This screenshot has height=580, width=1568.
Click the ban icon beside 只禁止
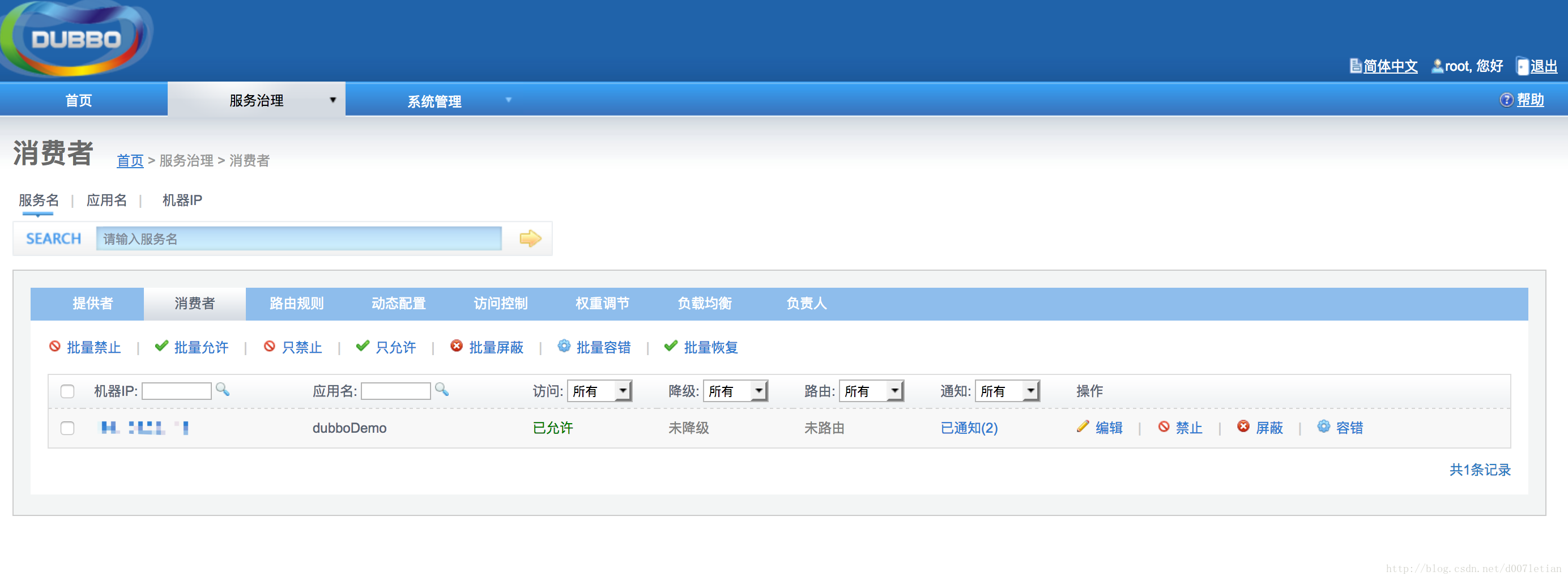[269, 346]
